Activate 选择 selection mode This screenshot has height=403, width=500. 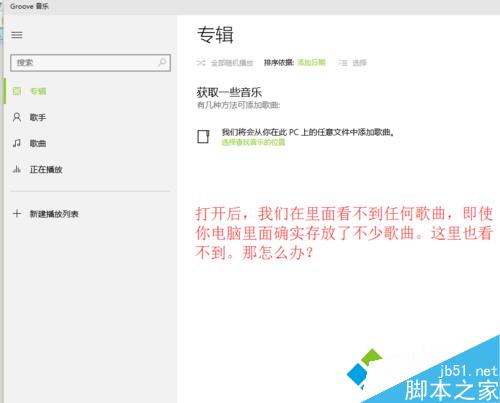359,63
